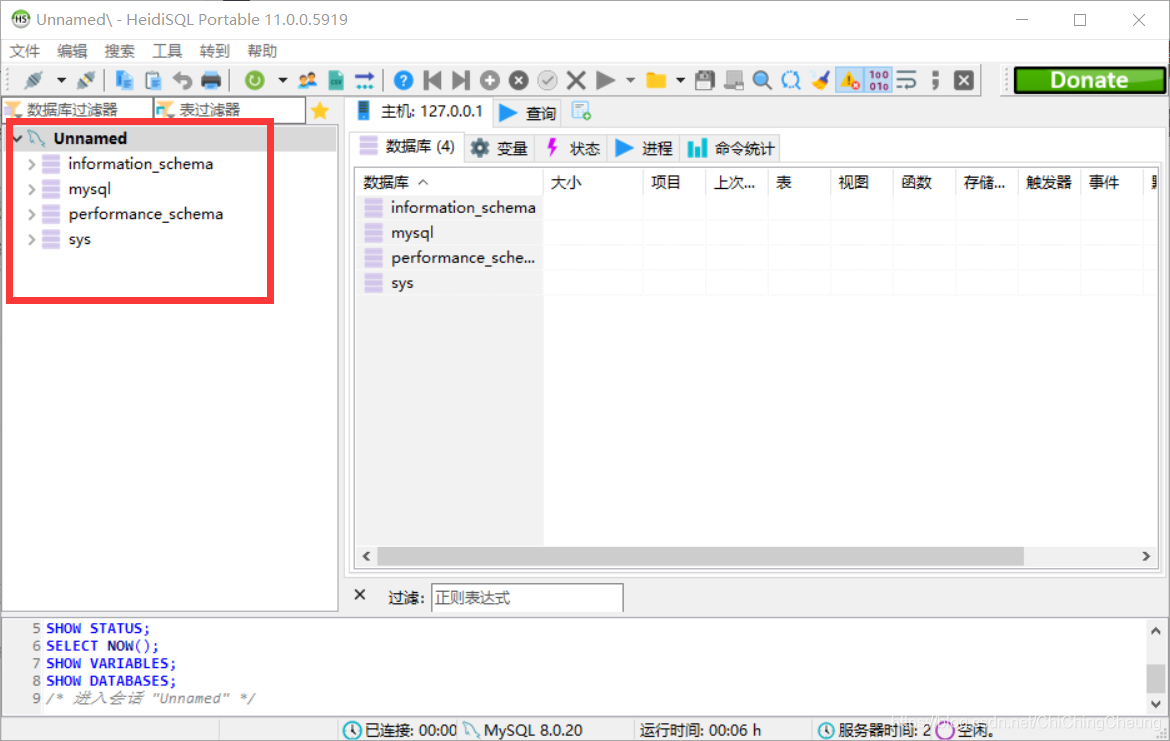Click the First record icon
Screen dimensions: 1170x741
tap(432, 80)
